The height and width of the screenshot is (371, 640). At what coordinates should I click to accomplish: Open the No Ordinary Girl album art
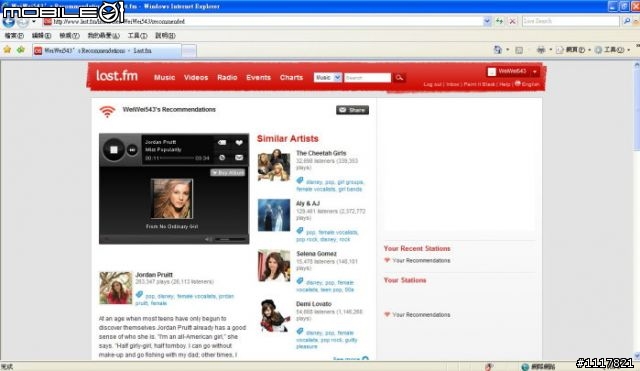pyautogui.click(x=172, y=199)
